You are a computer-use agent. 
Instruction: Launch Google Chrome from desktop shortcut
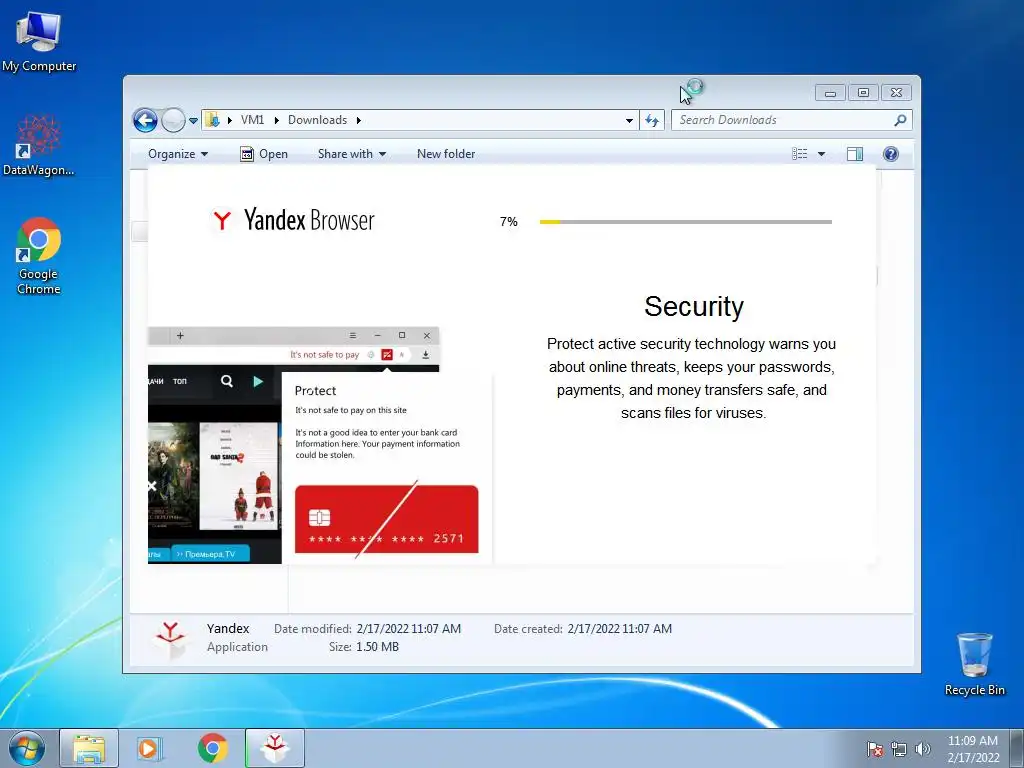39,255
